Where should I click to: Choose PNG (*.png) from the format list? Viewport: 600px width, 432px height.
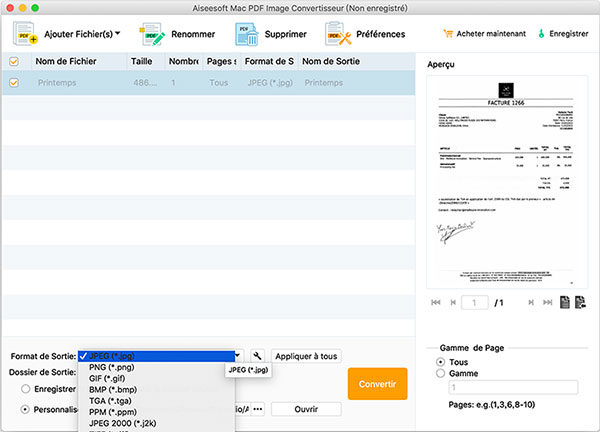(112, 368)
